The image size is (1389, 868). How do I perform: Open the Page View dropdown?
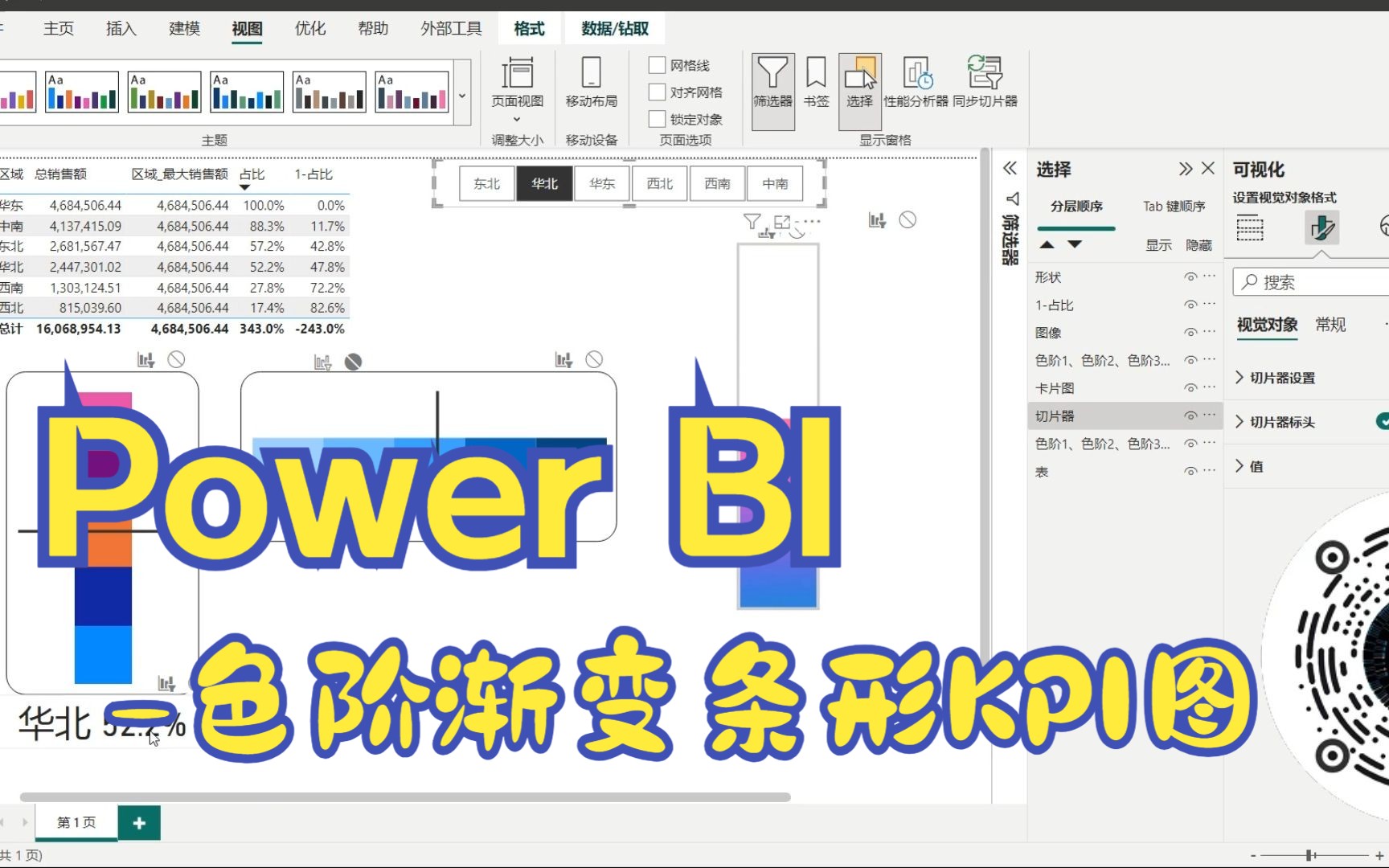[x=517, y=91]
